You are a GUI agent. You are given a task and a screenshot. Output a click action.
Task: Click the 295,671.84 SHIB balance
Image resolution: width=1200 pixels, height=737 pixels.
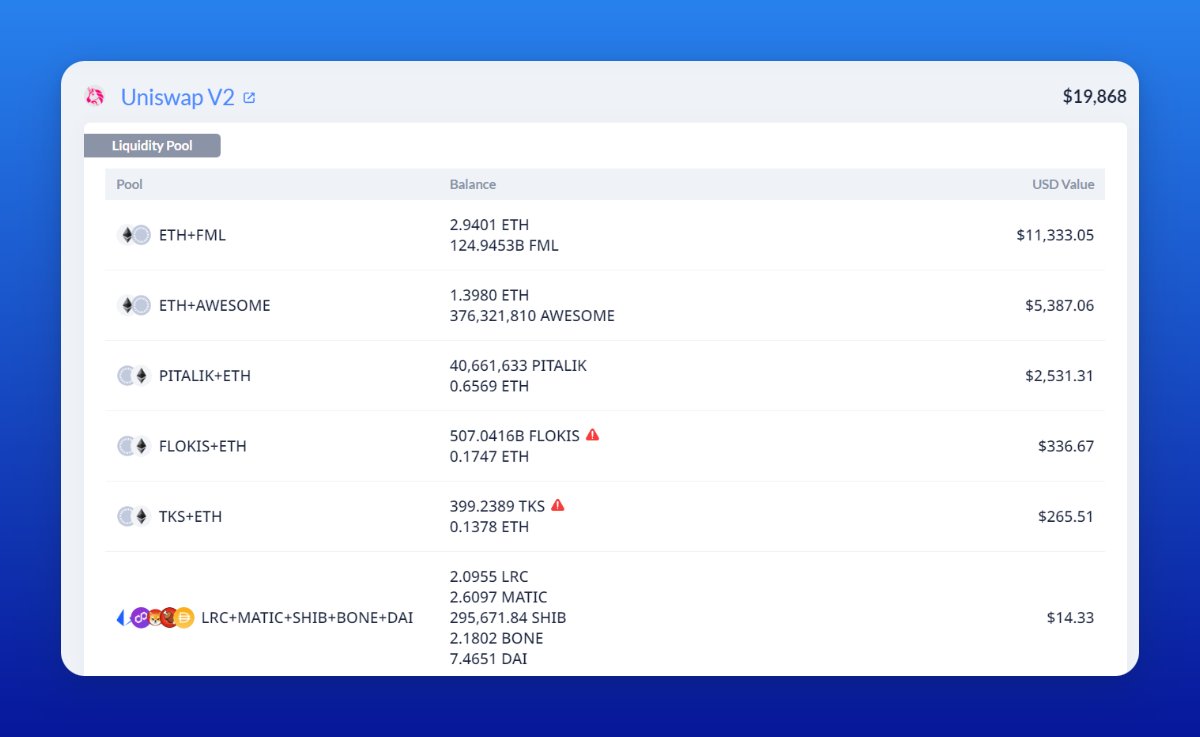[x=507, y=618]
